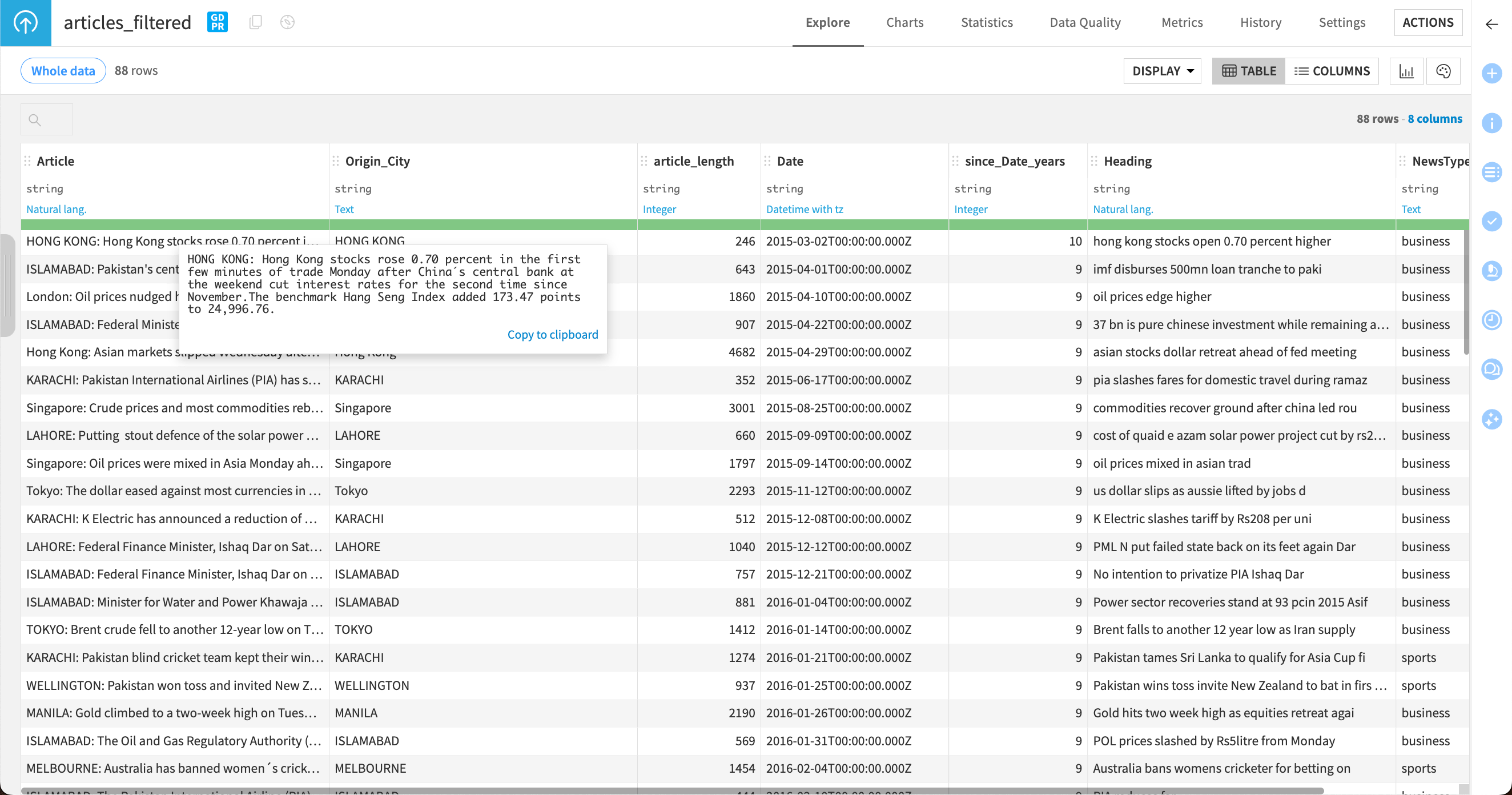
Task: Click the 8 columns link
Action: (1435, 119)
